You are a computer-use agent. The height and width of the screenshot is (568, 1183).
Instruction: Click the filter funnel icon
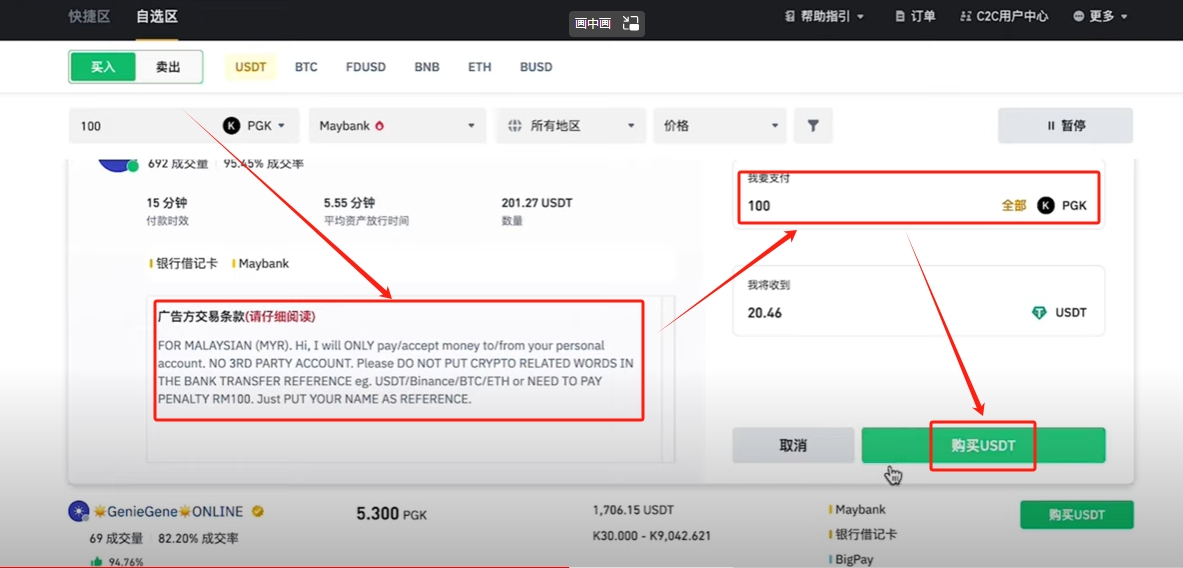[x=813, y=126]
